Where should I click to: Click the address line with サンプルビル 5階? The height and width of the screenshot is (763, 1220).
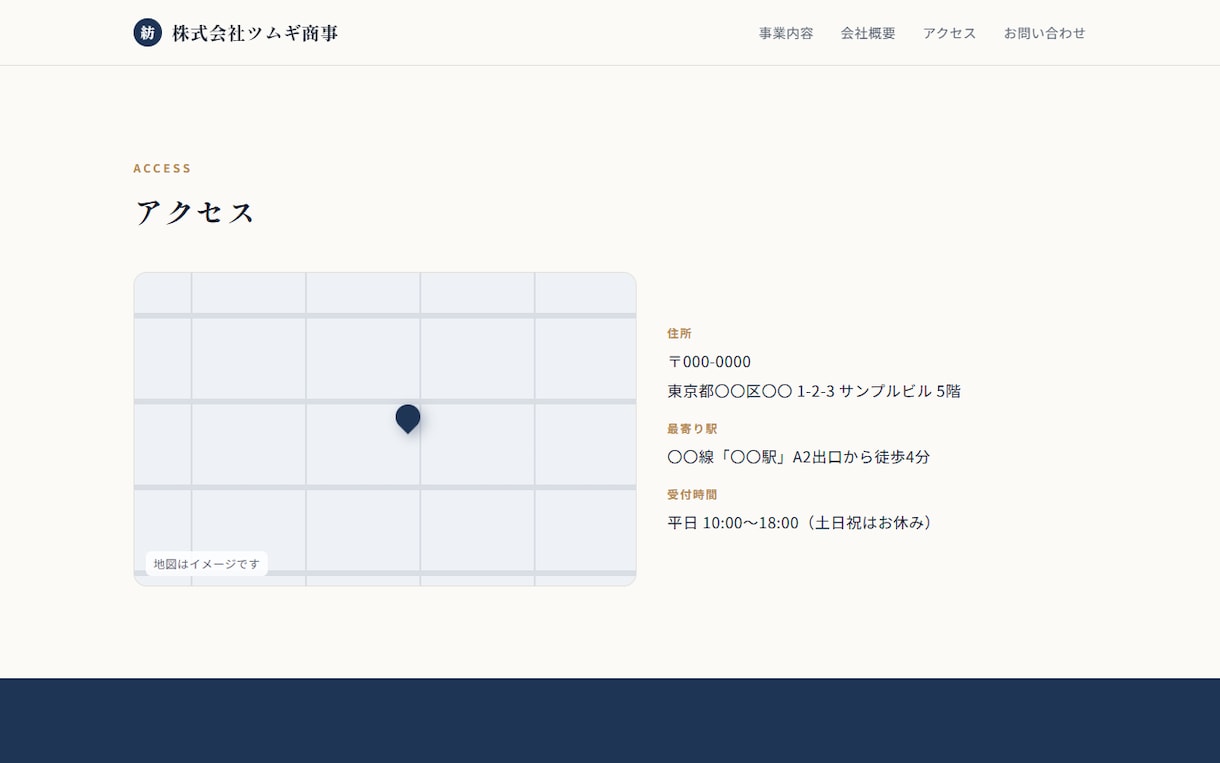(814, 391)
